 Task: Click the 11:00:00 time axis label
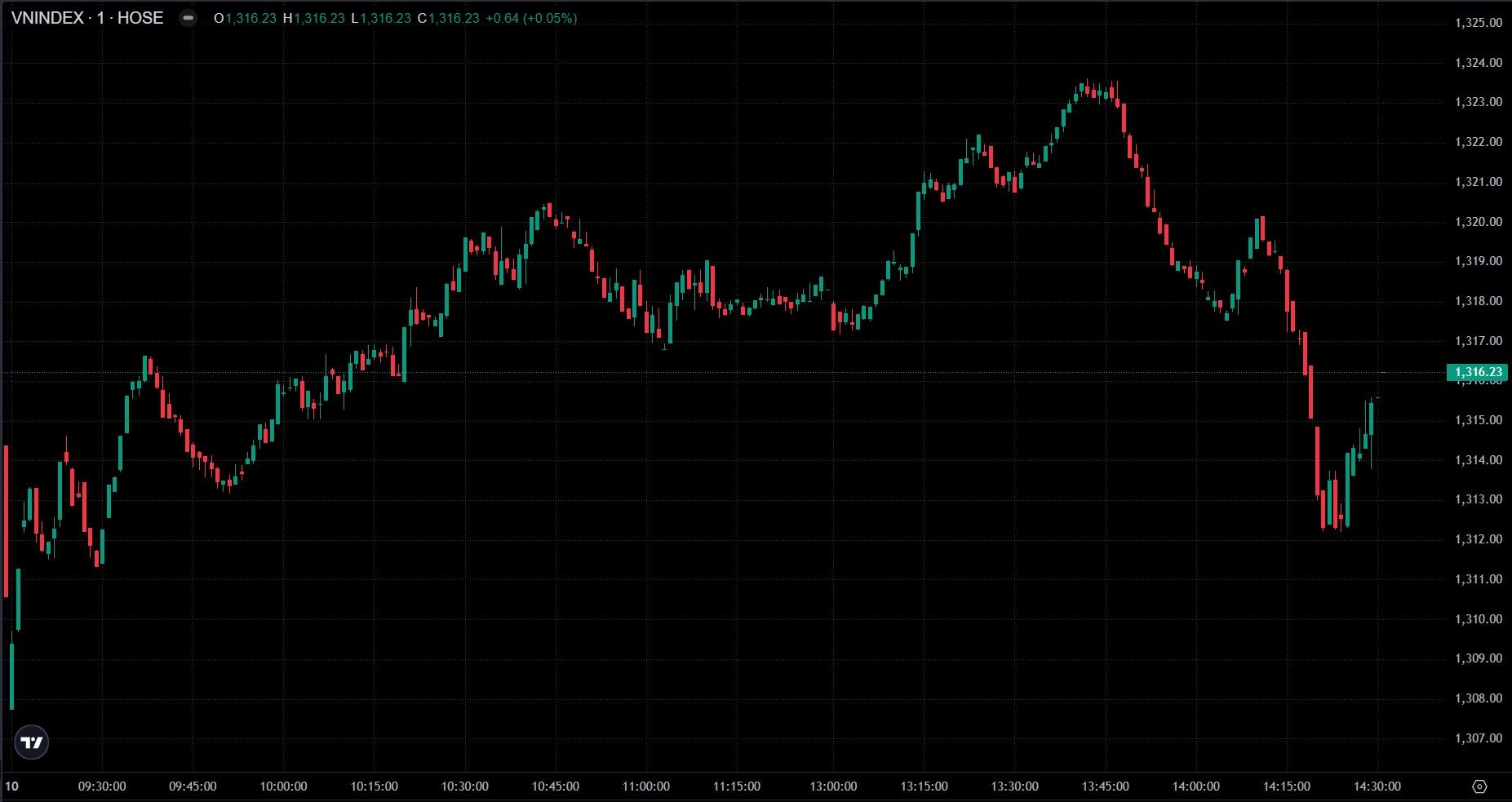646,786
